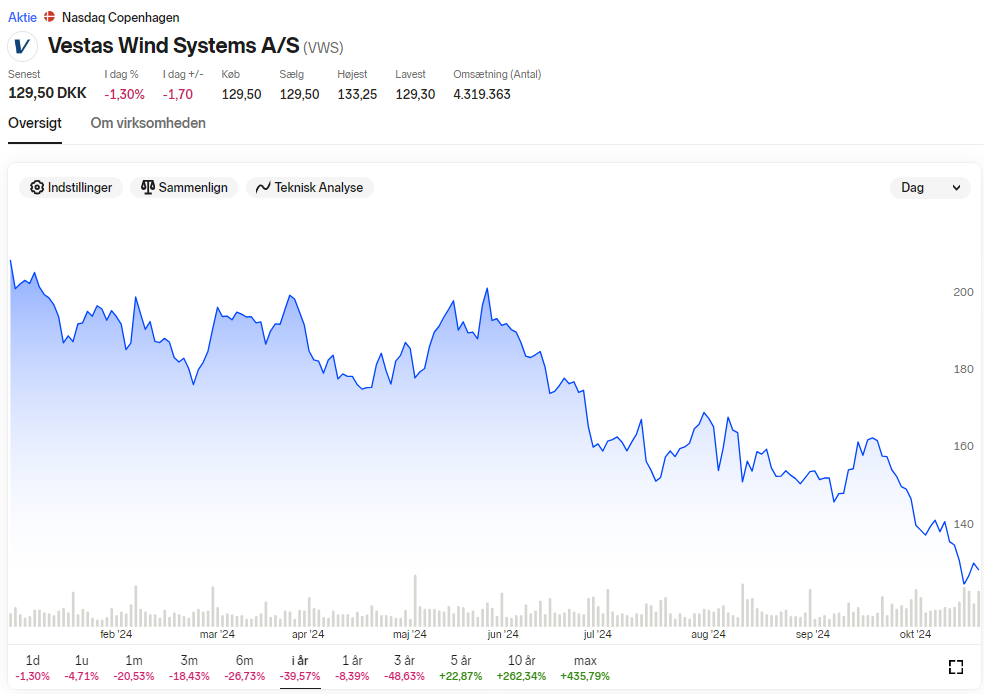The height and width of the screenshot is (694, 984).
Task: Click the Aktie link
Action: [23, 18]
